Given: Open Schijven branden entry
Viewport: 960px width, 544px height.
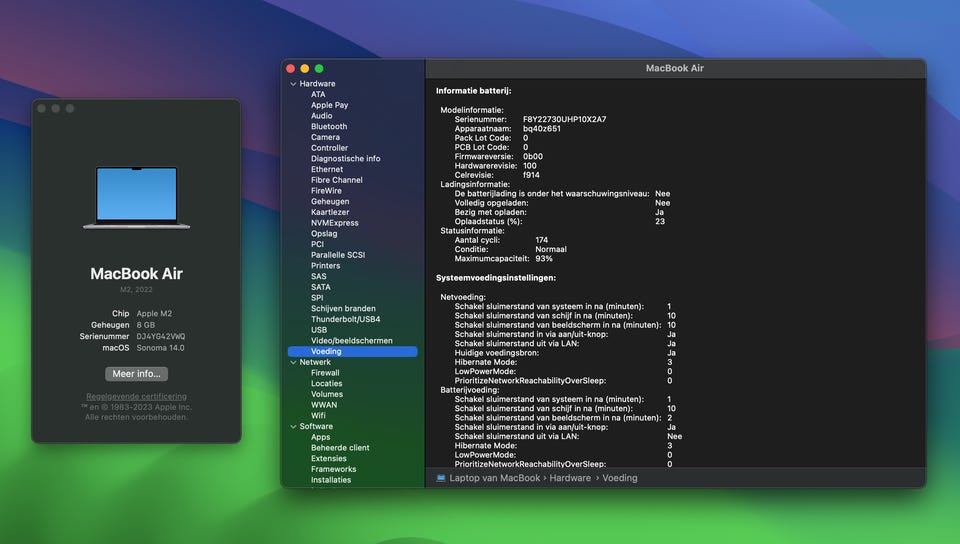Looking at the screenshot, I should [x=343, y=308].
